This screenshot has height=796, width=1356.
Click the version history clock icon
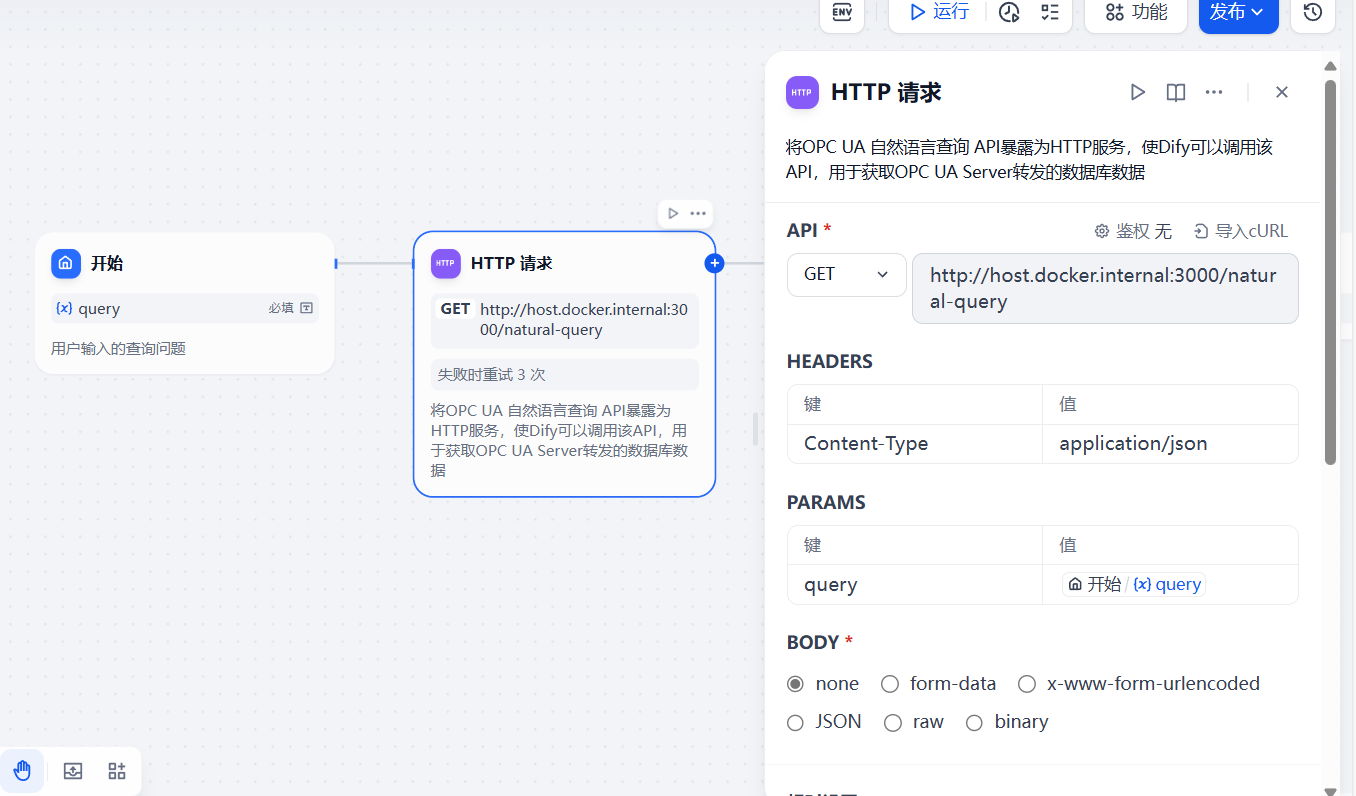pyautogui.click(x=1312, y=14)
